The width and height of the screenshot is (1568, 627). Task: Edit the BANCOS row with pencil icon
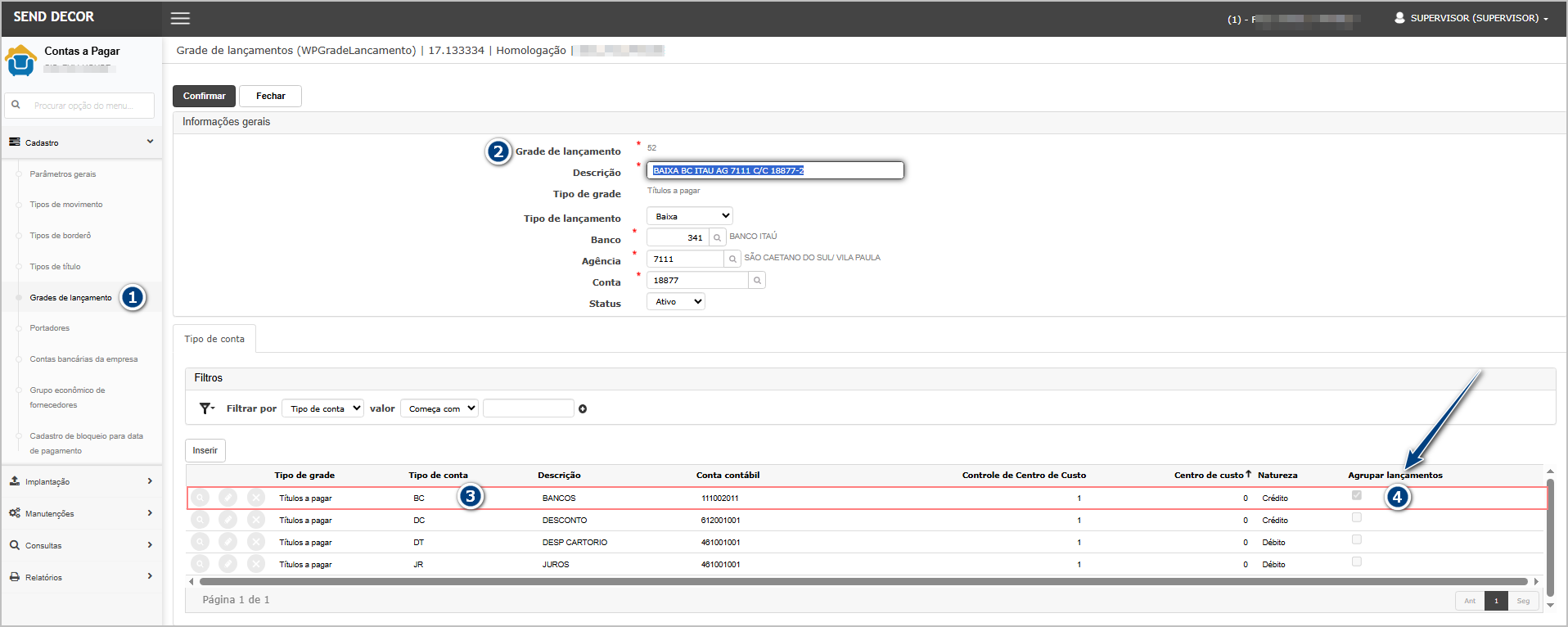point(228,498)
